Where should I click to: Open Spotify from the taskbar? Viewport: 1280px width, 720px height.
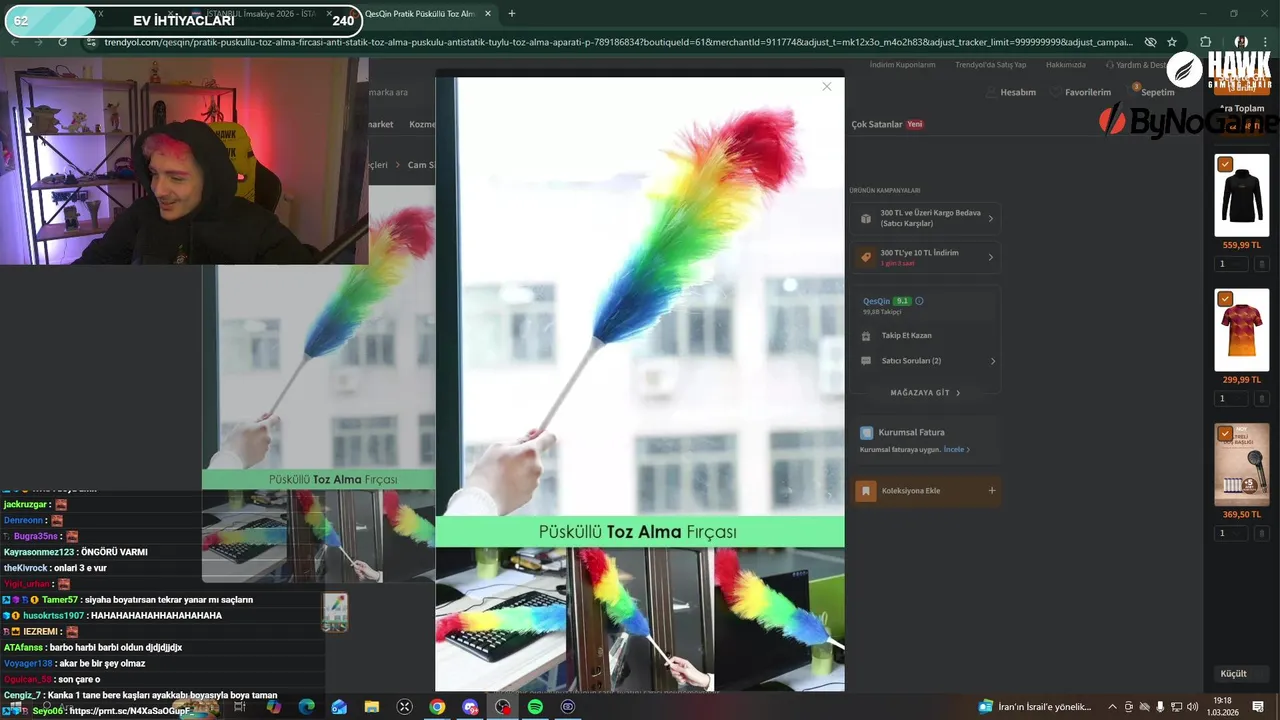coord(535,707)
